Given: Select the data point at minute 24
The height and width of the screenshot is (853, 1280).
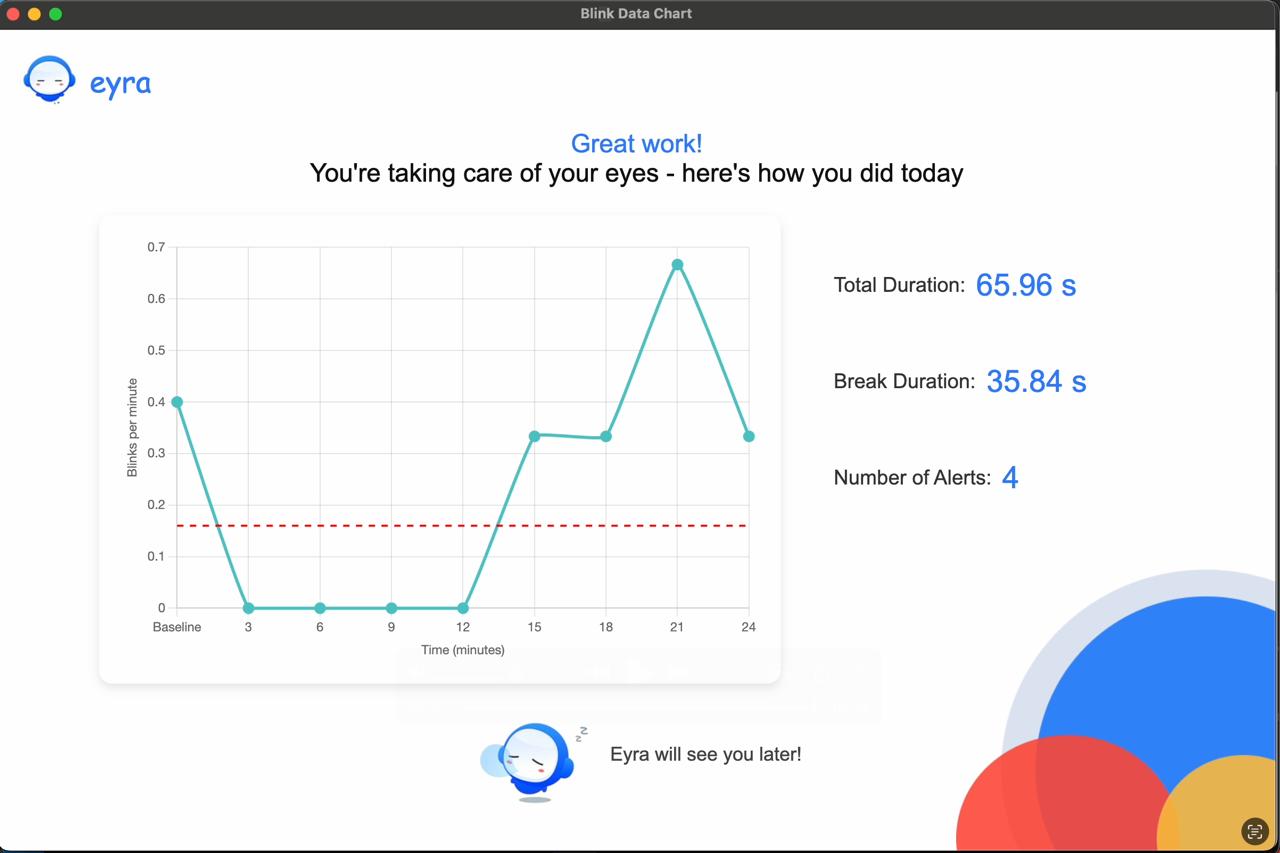Looking at the screenshot, I should 749,437.
